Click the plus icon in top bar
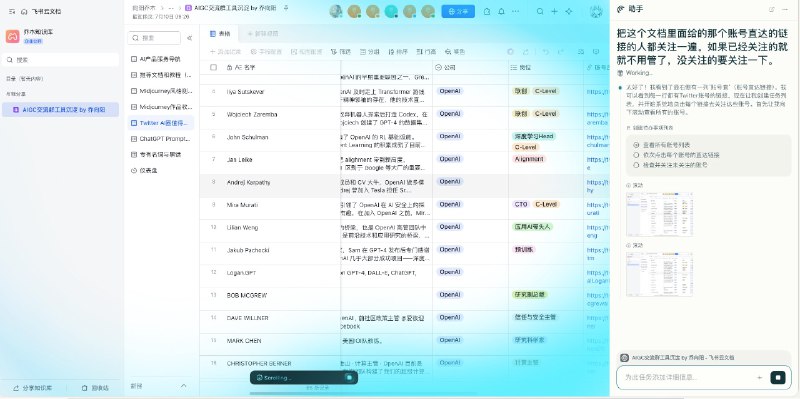Screen dimensions: 800x399 555,11
